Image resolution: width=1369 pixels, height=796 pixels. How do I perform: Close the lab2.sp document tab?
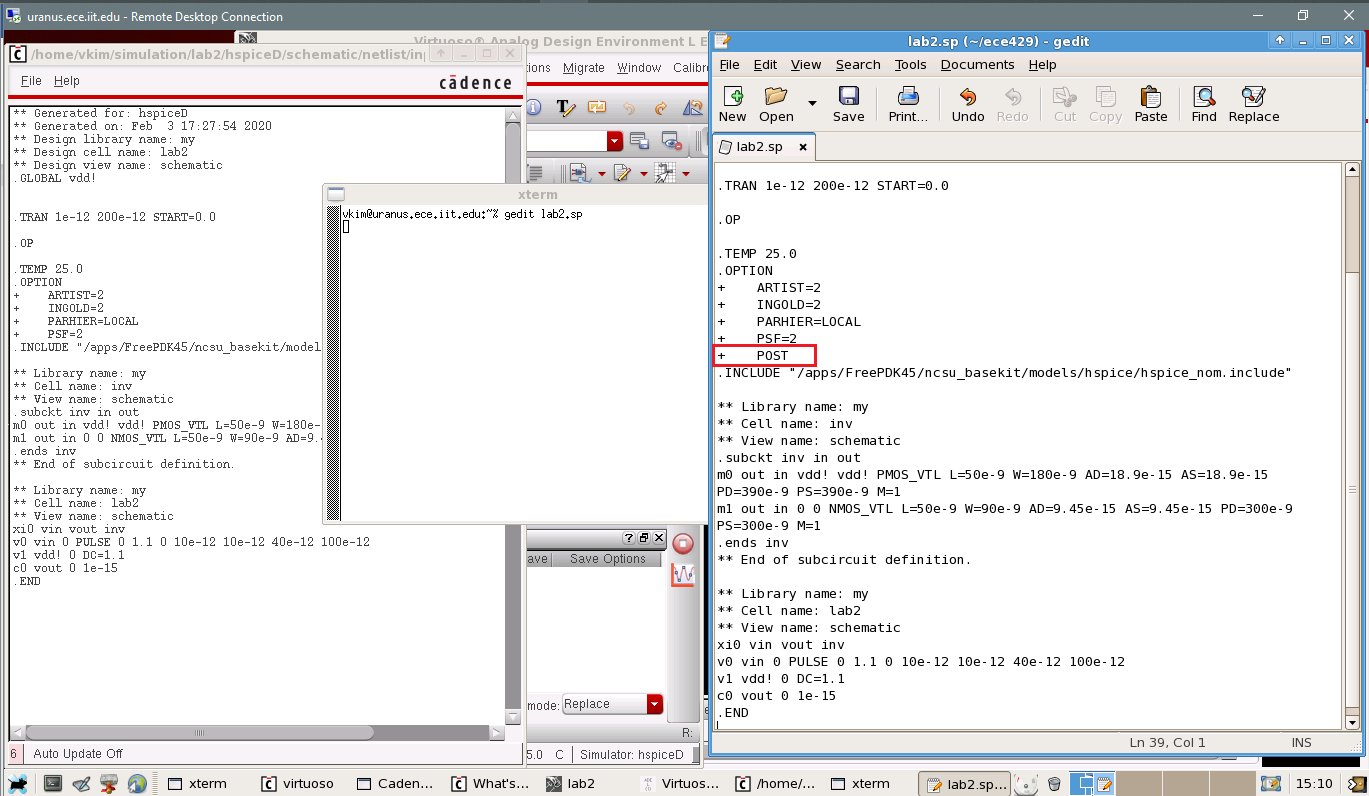click(x=803, y=147)
